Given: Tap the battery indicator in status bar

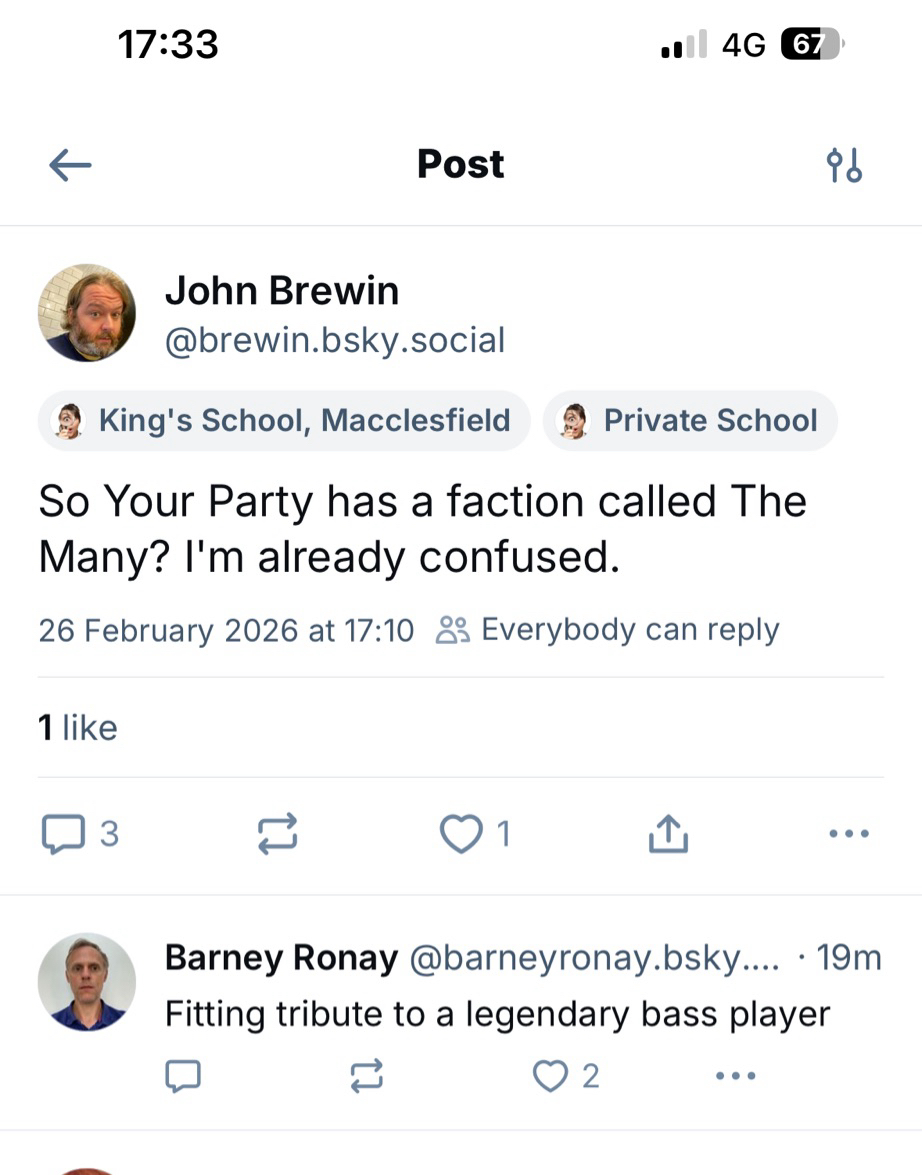Looking at the screenshot, I should pyautogui.click(x=811, y=44).
